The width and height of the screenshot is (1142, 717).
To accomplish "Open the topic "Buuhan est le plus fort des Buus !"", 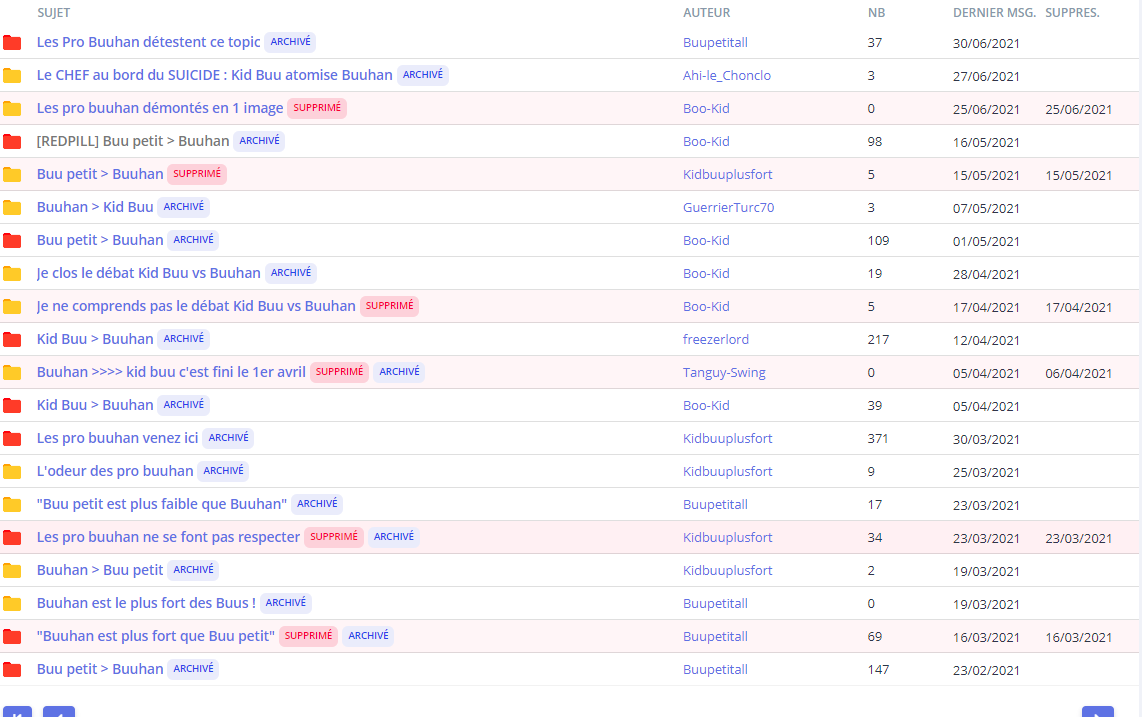I will click(x=146, y=603).
